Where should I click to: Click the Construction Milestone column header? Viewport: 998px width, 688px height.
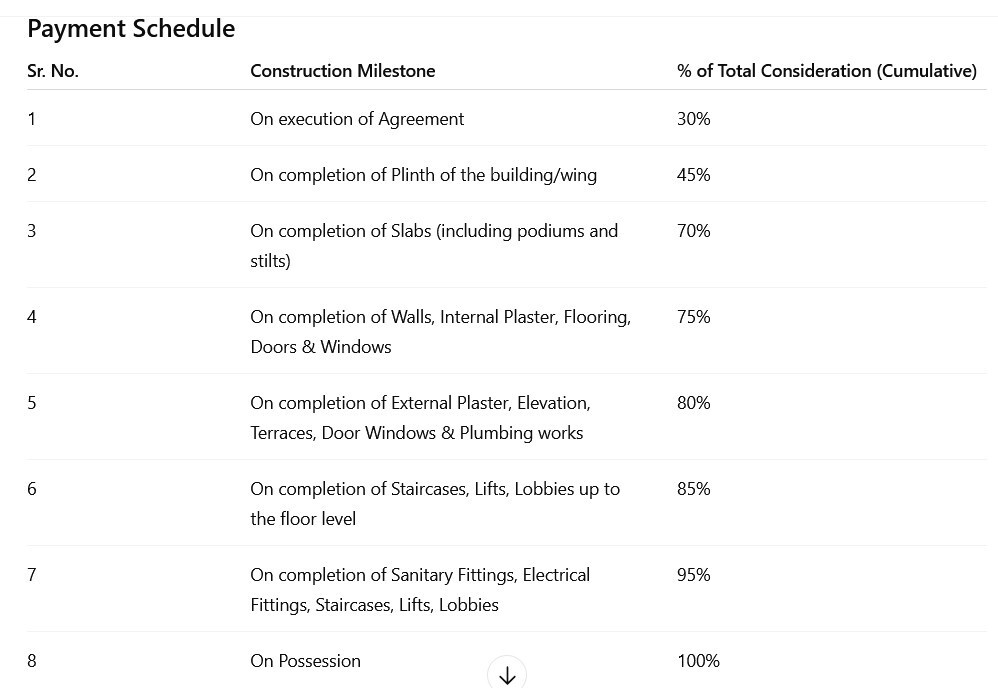(x=342, y=71)
